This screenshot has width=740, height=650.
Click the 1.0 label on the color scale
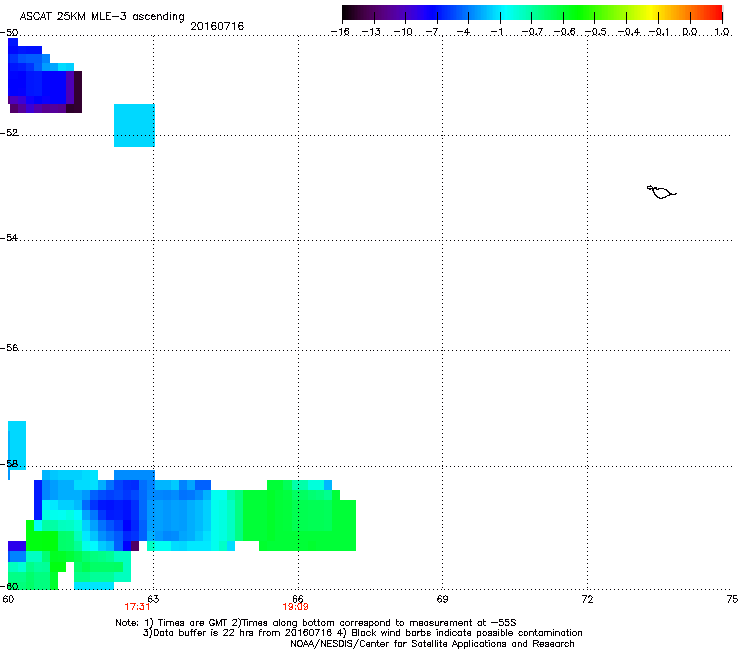[722, 32]
